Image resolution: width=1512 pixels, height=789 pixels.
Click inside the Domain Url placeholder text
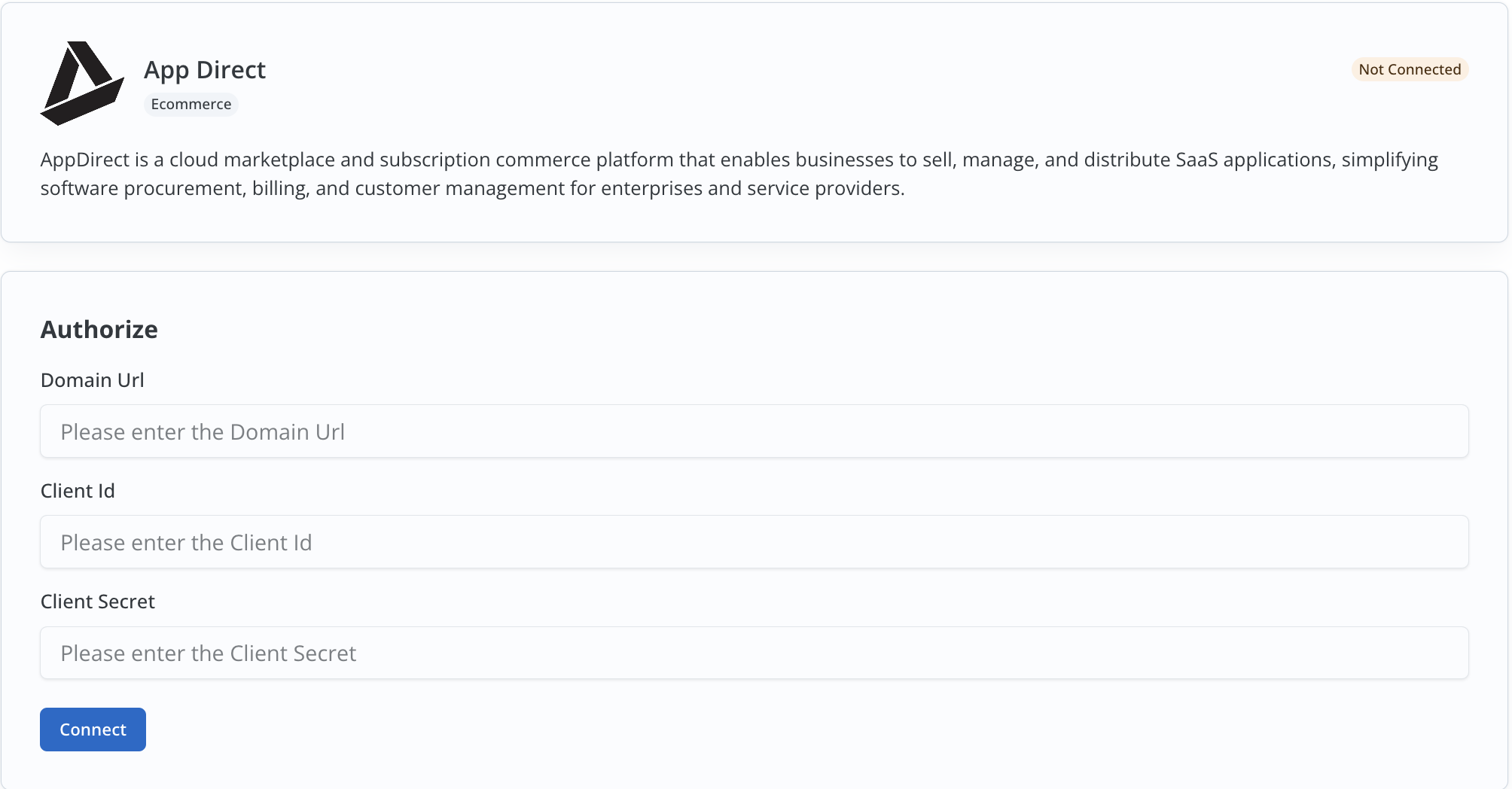click(203, 431)
